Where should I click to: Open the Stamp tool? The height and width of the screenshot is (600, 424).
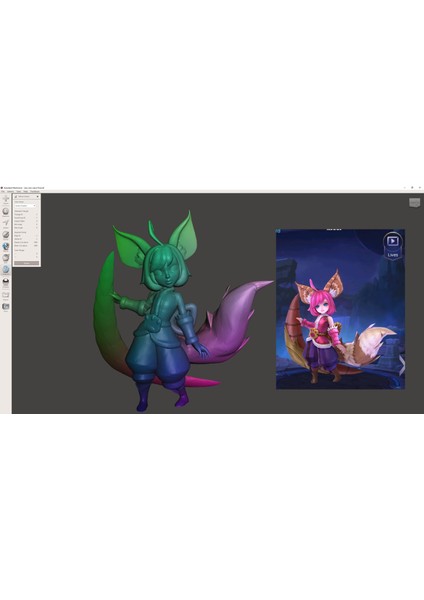[x=6, y=247]
